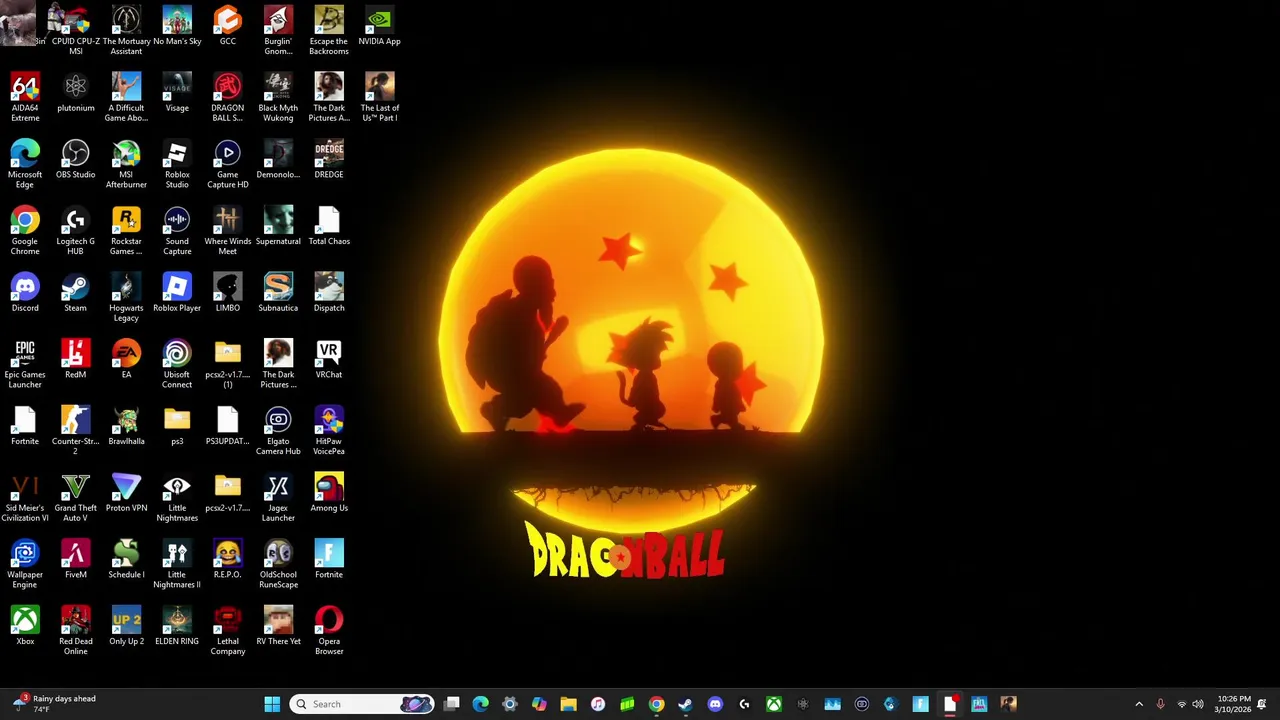Select Proton VPN desktop icon

(x=126, y=494)
